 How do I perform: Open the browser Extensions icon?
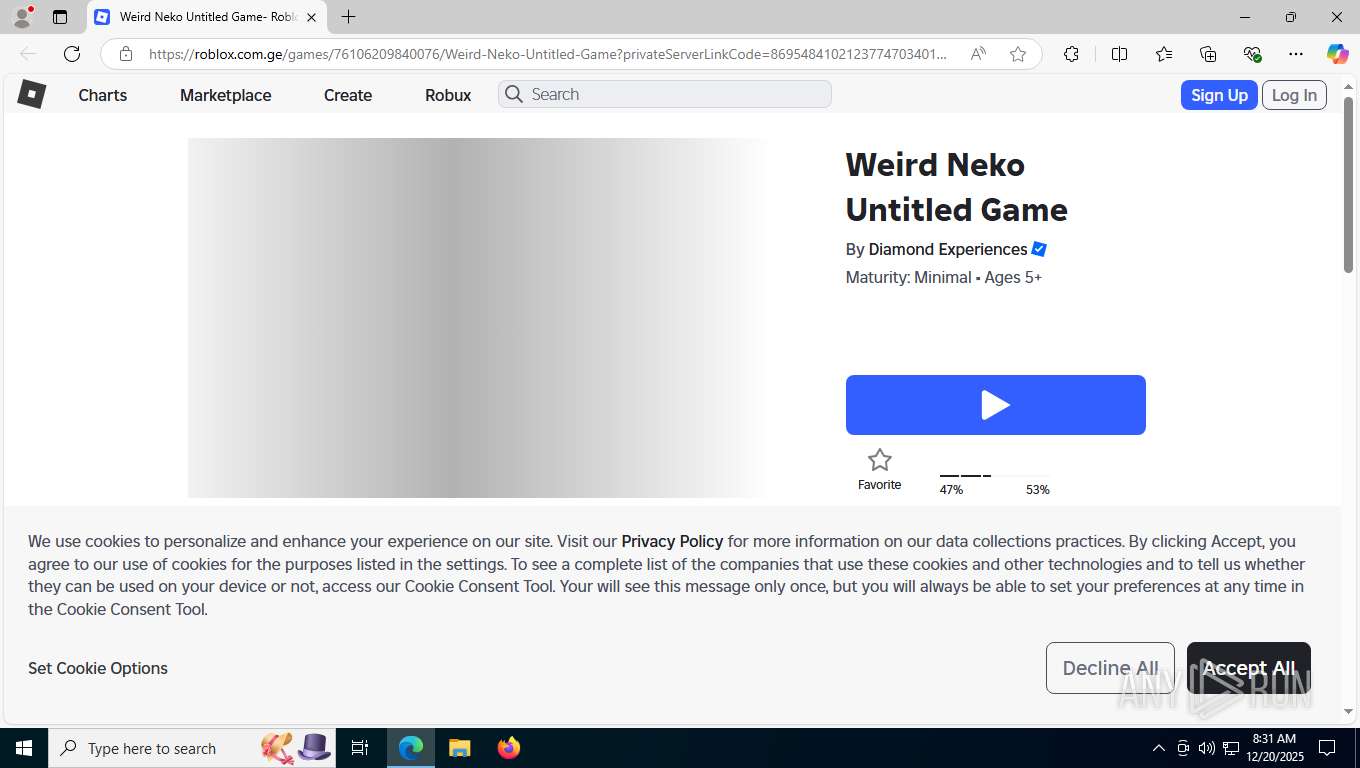1071,54
